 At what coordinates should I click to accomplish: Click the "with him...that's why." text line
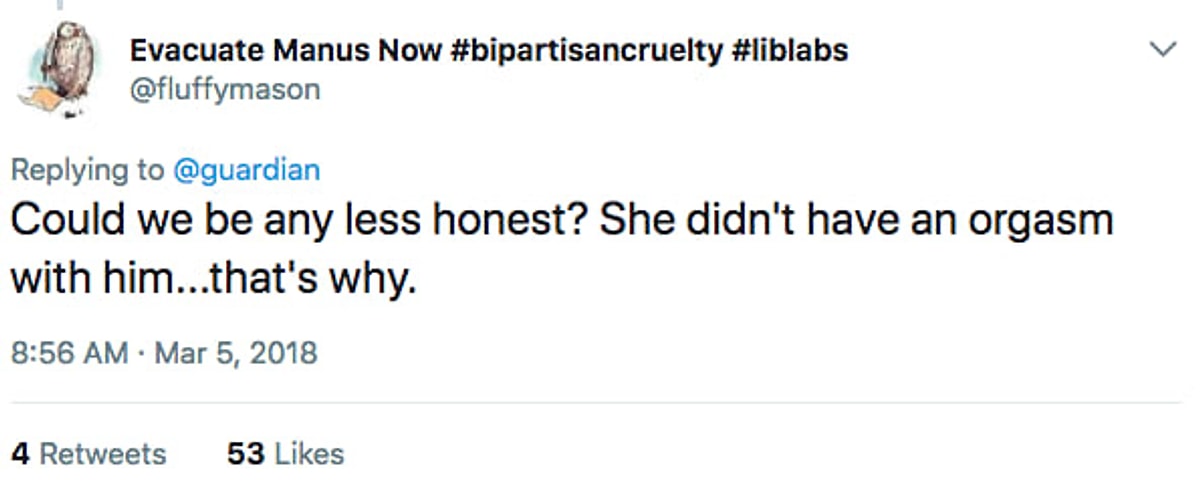tap(212, 279)
